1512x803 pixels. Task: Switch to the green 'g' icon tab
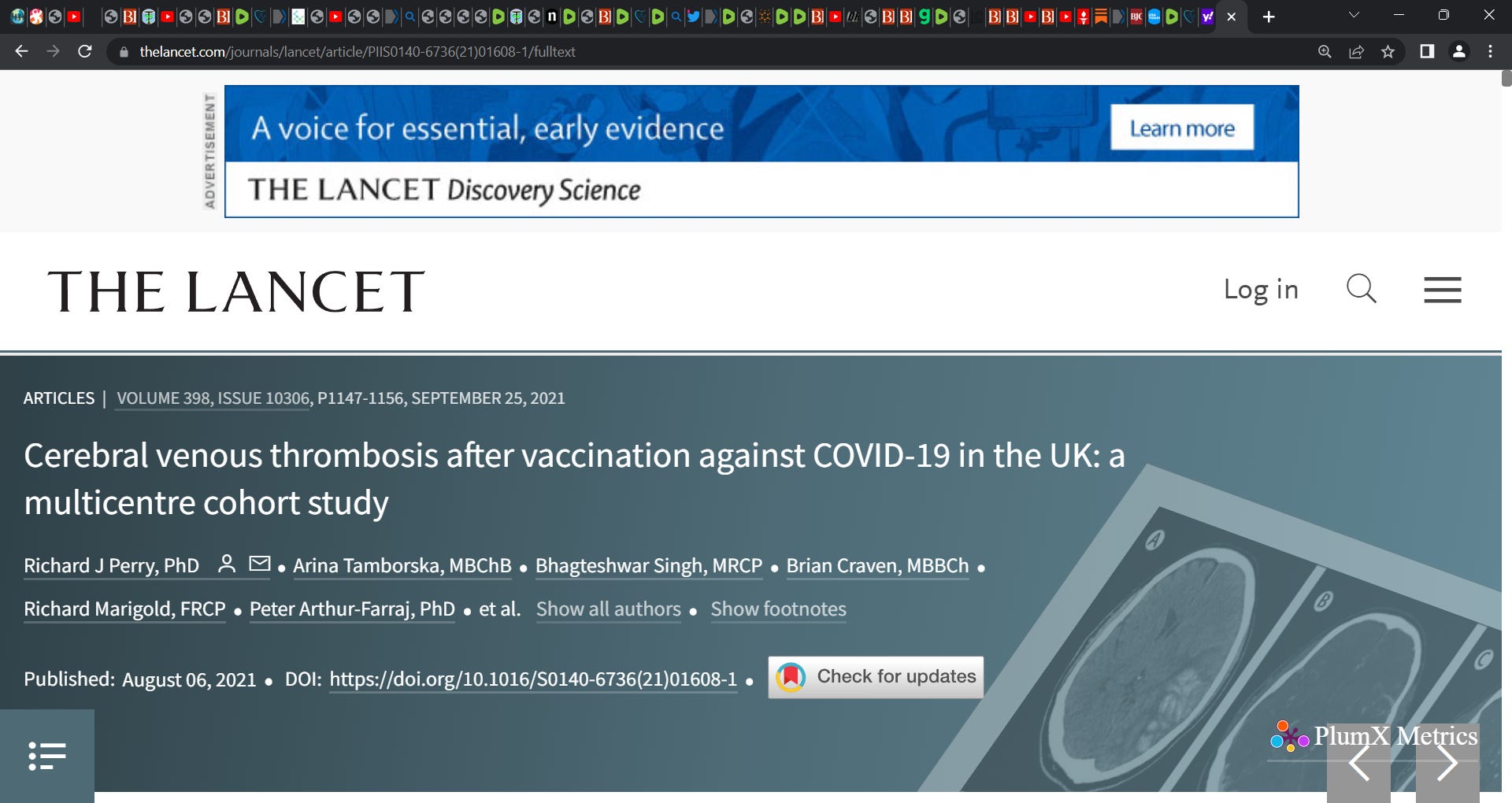pyautogui.click(x=925, y=17)
